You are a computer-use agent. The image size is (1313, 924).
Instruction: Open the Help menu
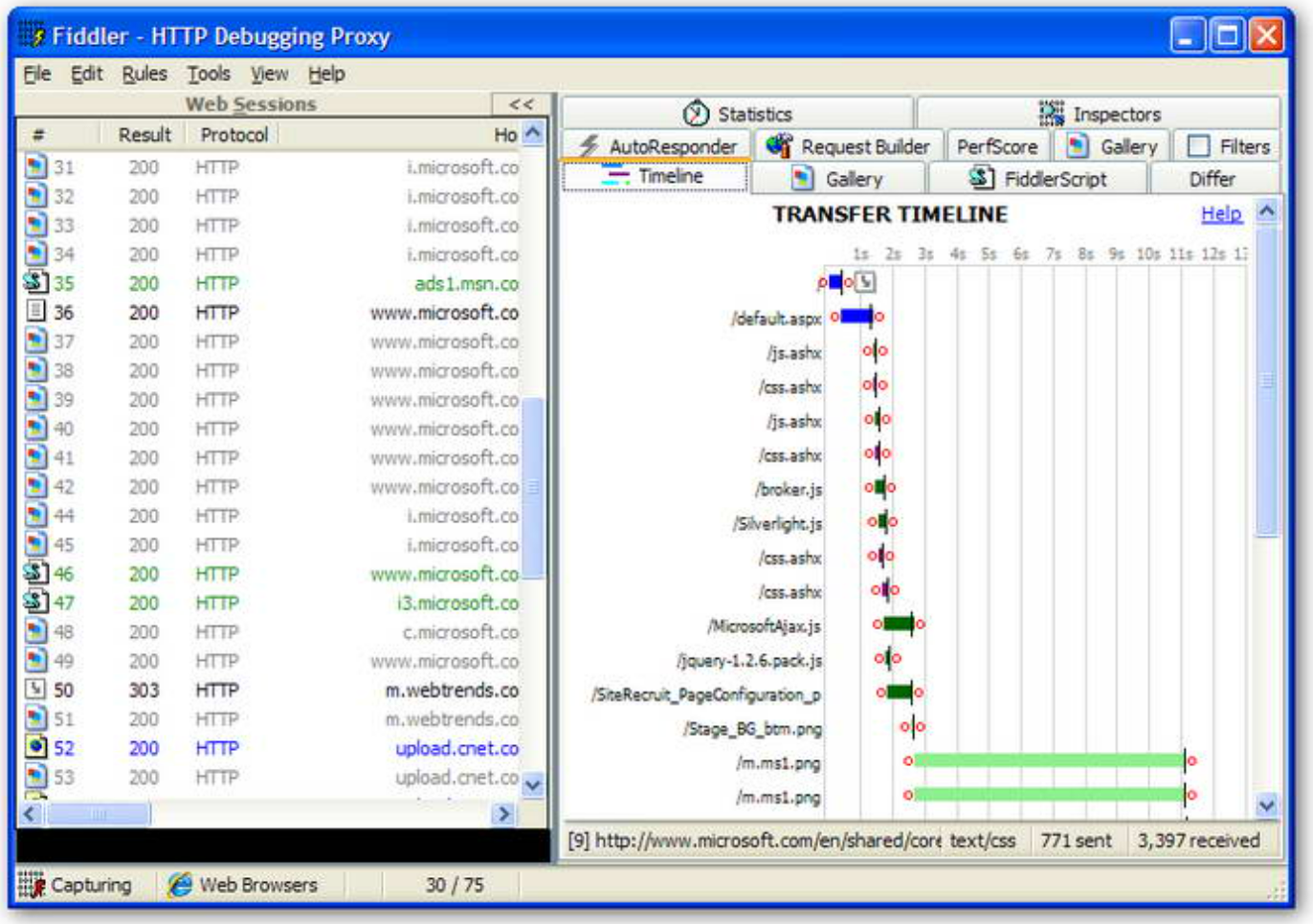326,74
